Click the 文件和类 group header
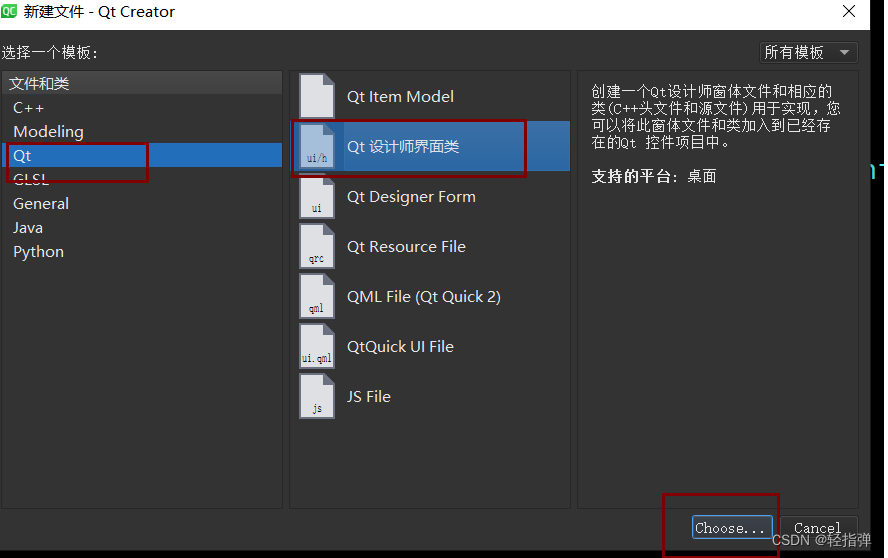Screen dimensions: 888x558 (x=142, y=83)
